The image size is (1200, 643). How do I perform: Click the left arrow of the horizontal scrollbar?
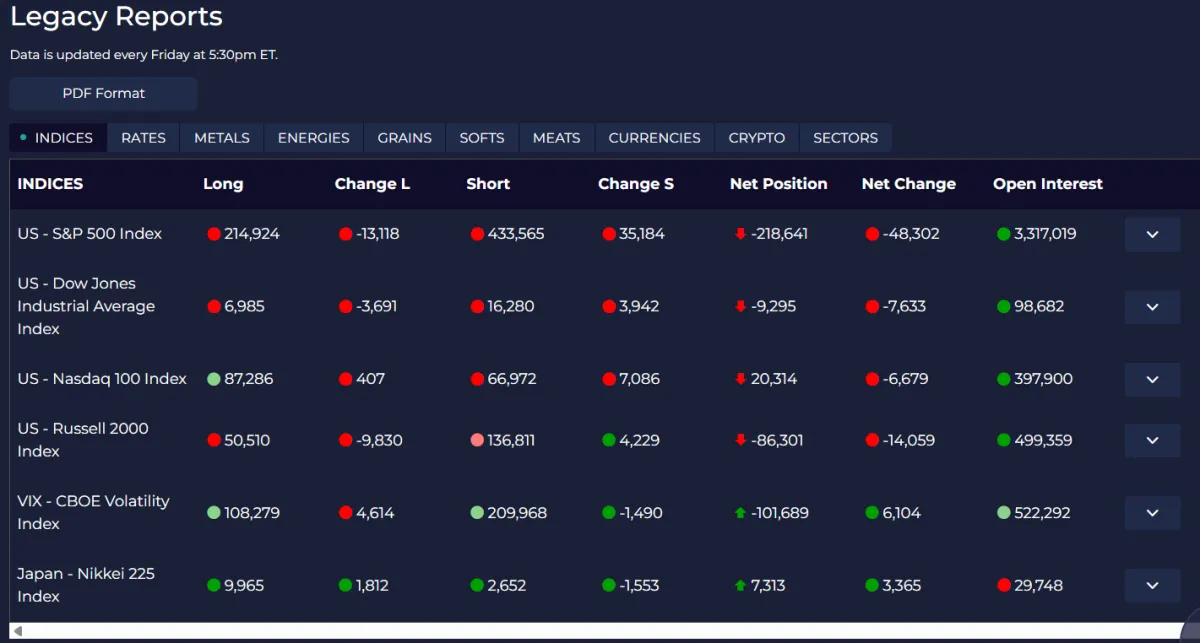coord(17,630)
